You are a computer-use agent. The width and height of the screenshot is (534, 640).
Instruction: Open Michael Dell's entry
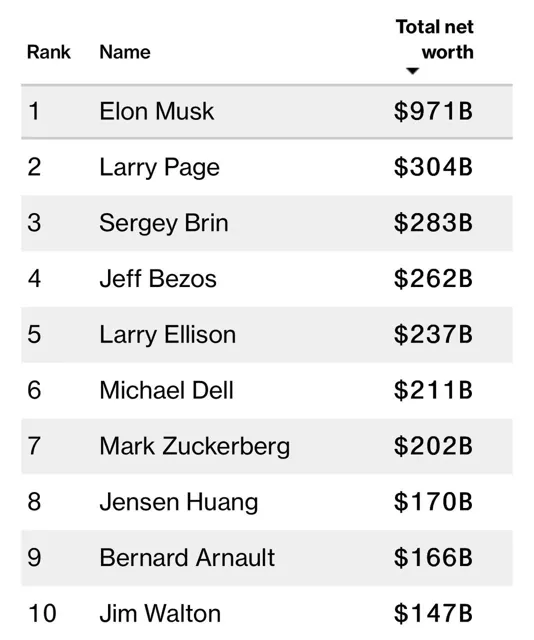pos(167,391)
